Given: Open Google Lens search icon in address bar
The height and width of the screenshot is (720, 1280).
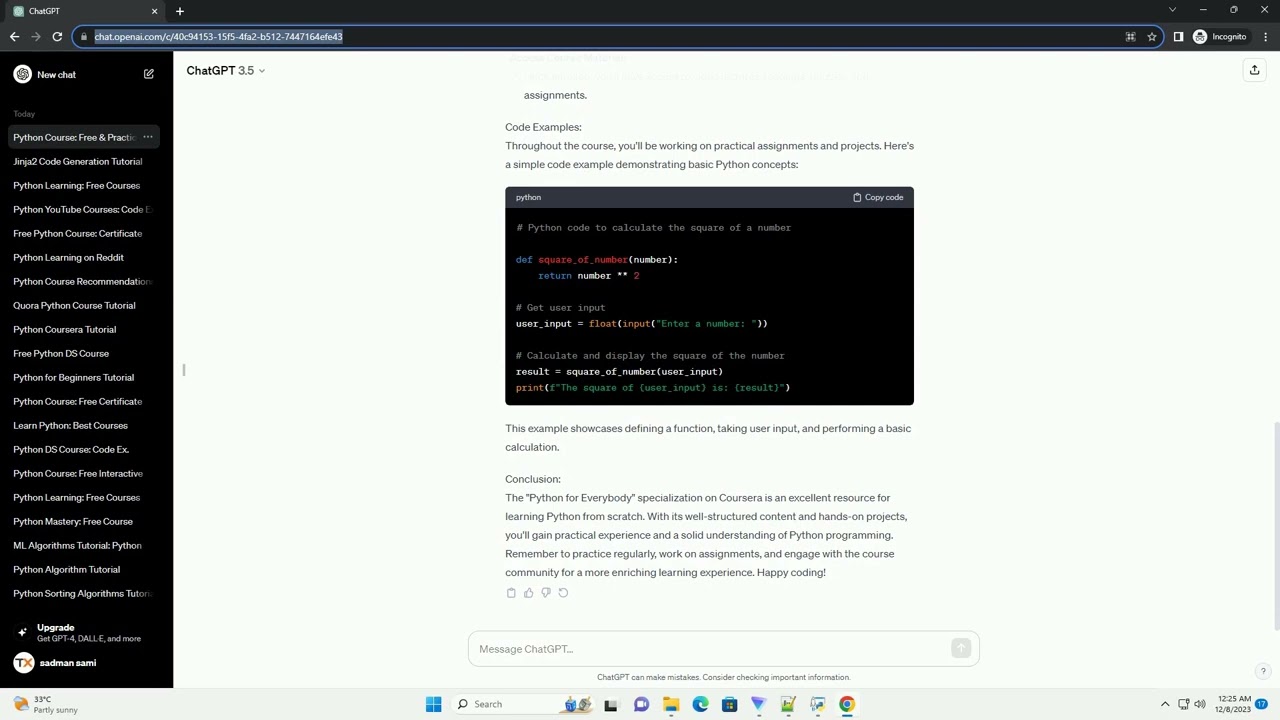Looking at the screenshot, I should tap(1130, 37).
